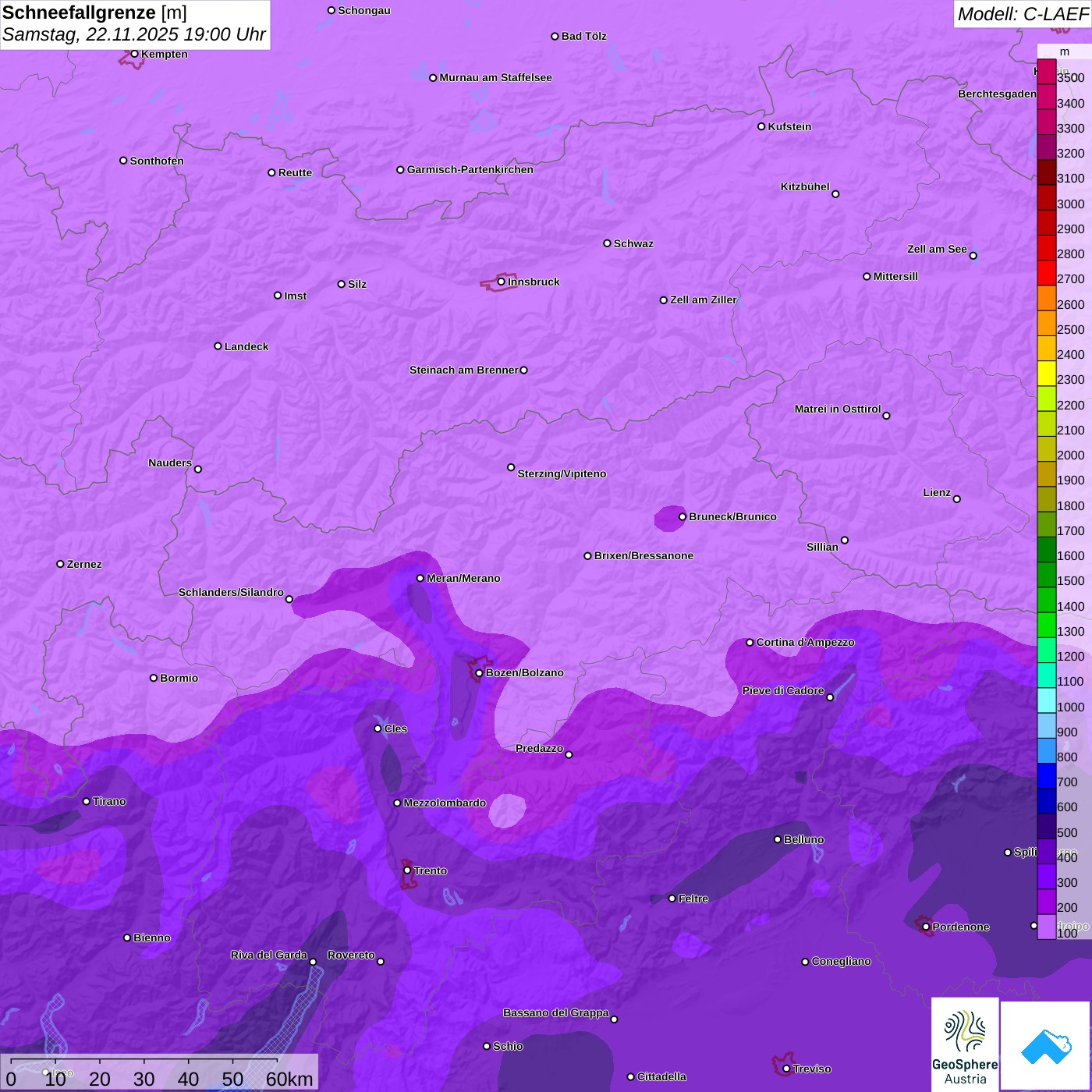Click the 1500 legend value
Image resolution: width=1092 pixels, height=1092 pixels.
click(x=1070, y=580)
